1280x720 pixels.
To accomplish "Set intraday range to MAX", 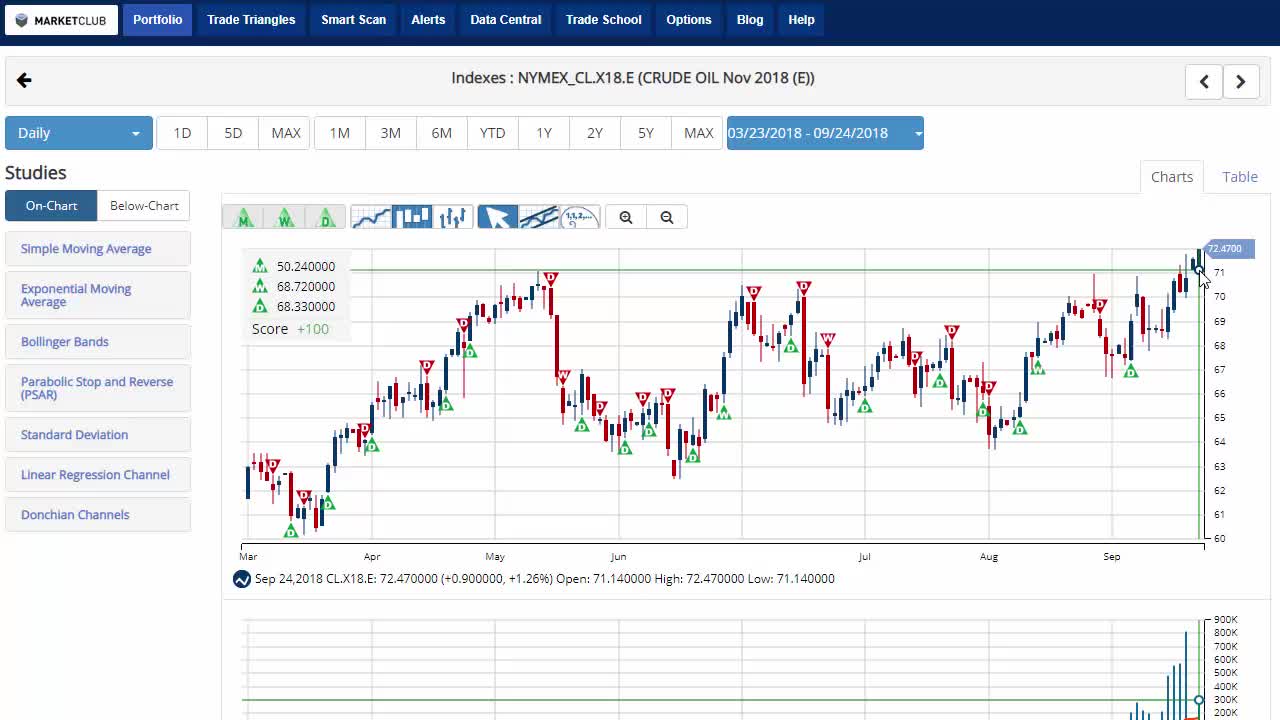I will [286, 133].
